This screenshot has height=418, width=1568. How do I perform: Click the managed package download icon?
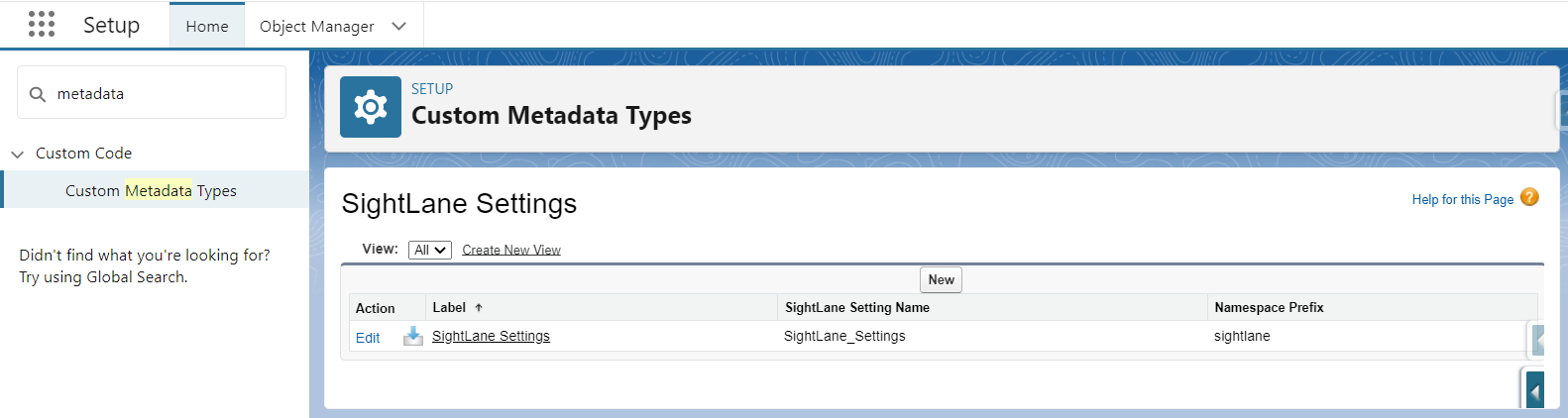pos(412,337)
